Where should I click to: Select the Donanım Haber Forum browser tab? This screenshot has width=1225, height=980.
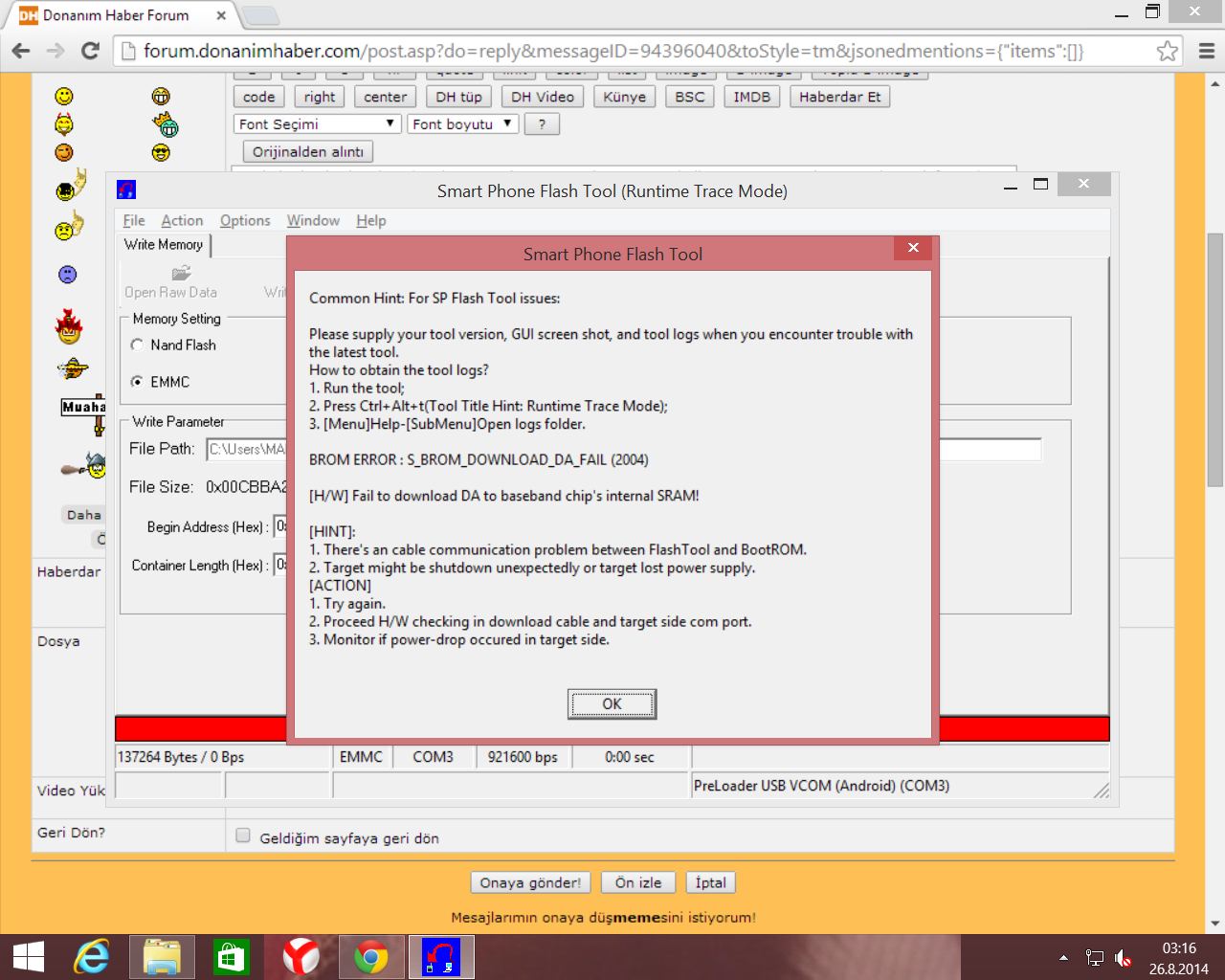[124, 15]
